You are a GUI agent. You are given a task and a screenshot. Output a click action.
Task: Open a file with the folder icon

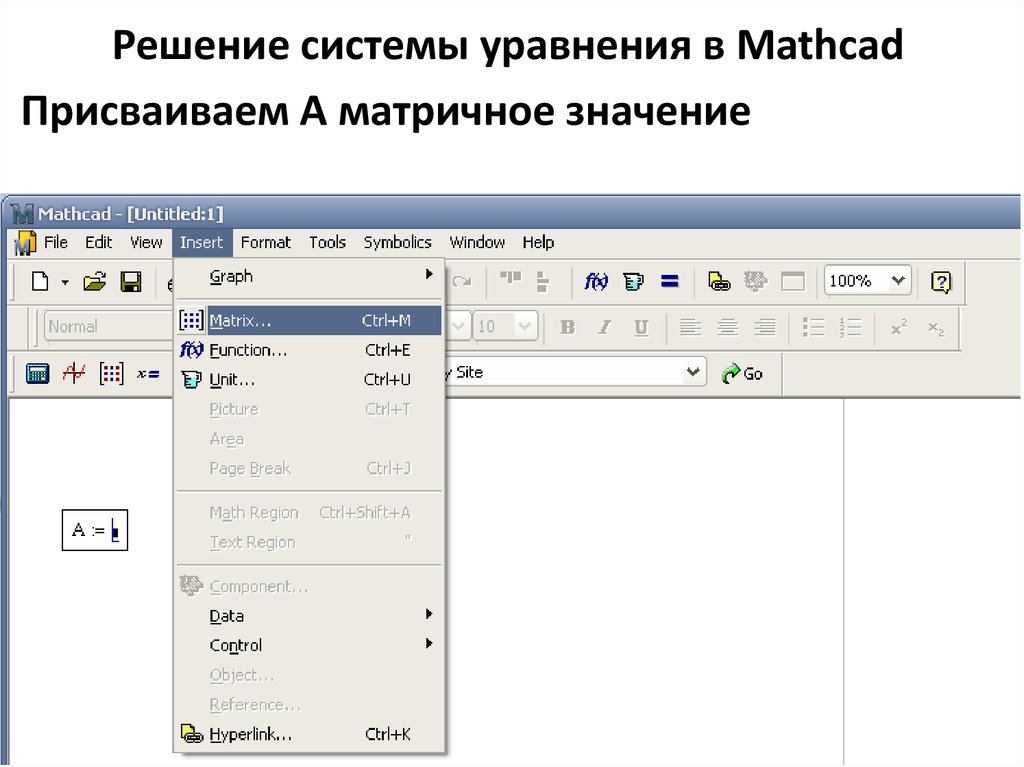94,282
